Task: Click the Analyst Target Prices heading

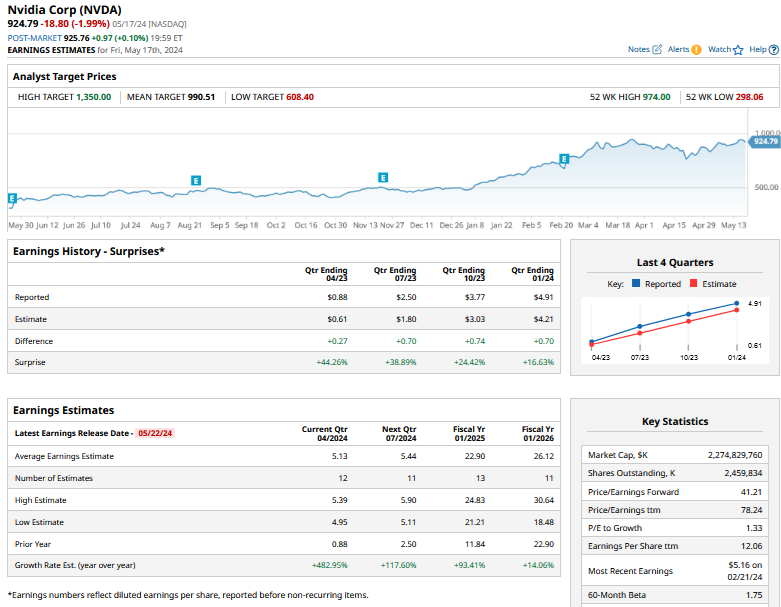Action: tap(65, 77)
